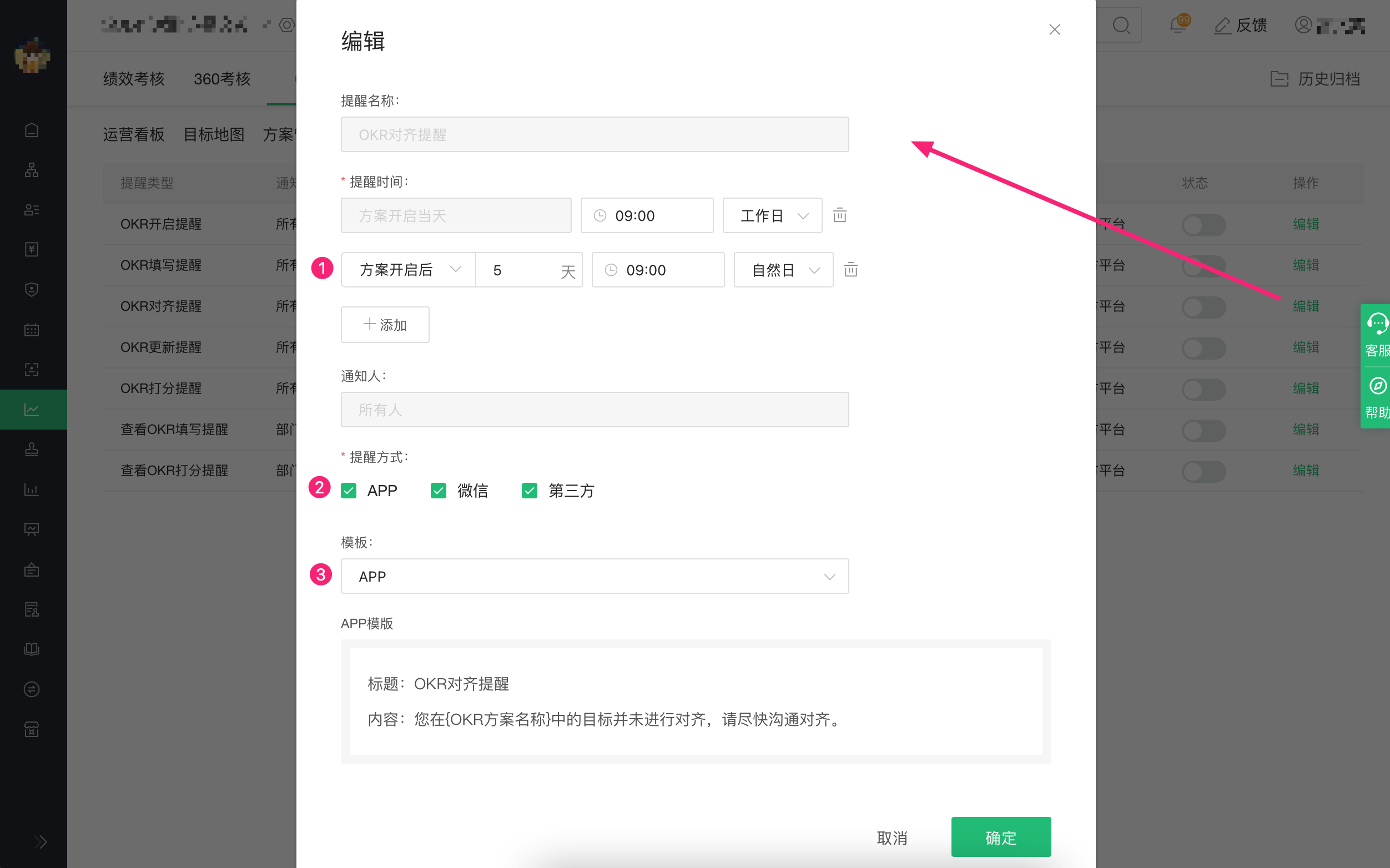The height and width of the screenshot is (868, 1390).
Task: Open the open book sidebar icon
Action: 32,649
